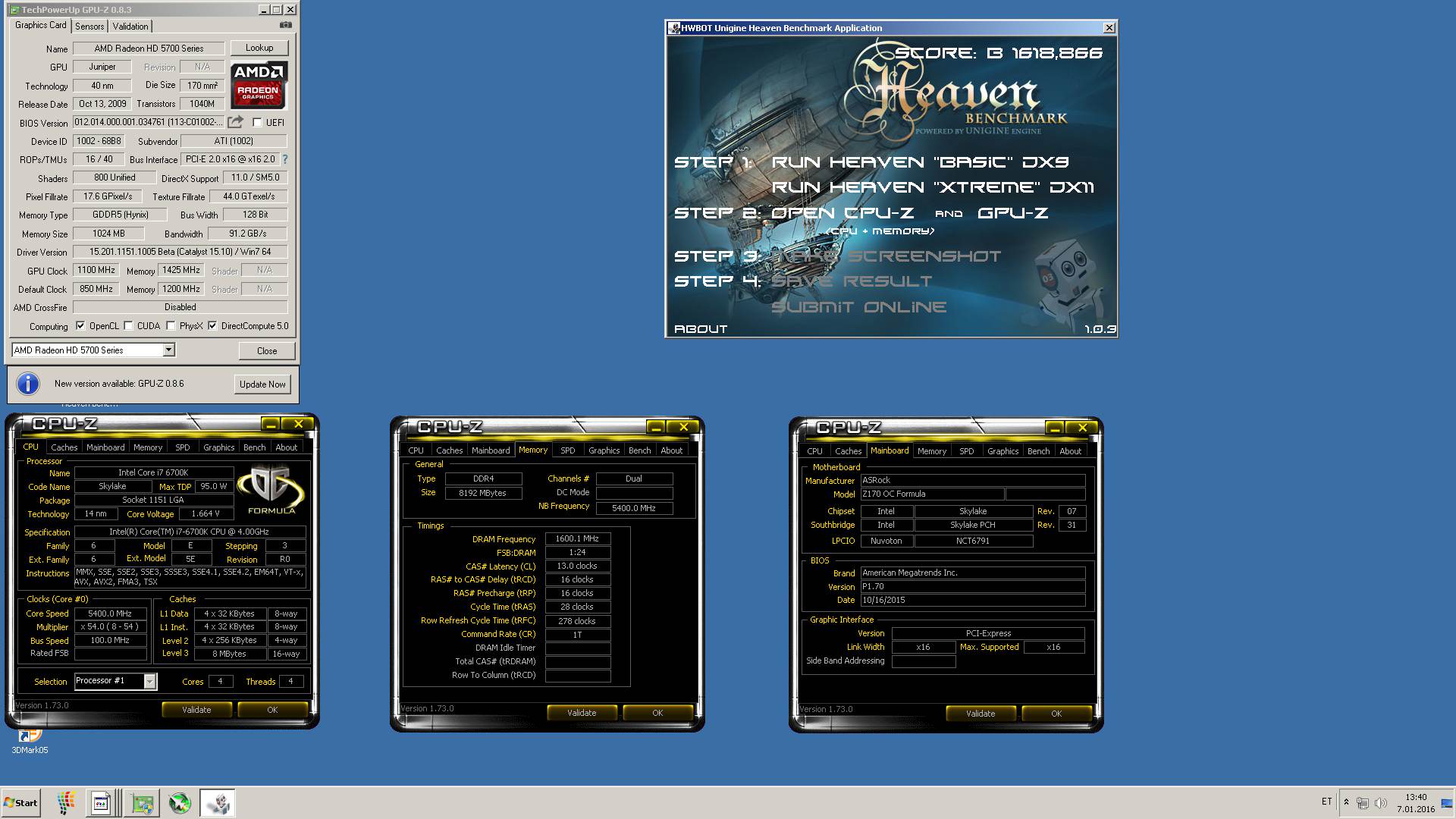Toggle the OpenCL checkbox

pos(80,326)
